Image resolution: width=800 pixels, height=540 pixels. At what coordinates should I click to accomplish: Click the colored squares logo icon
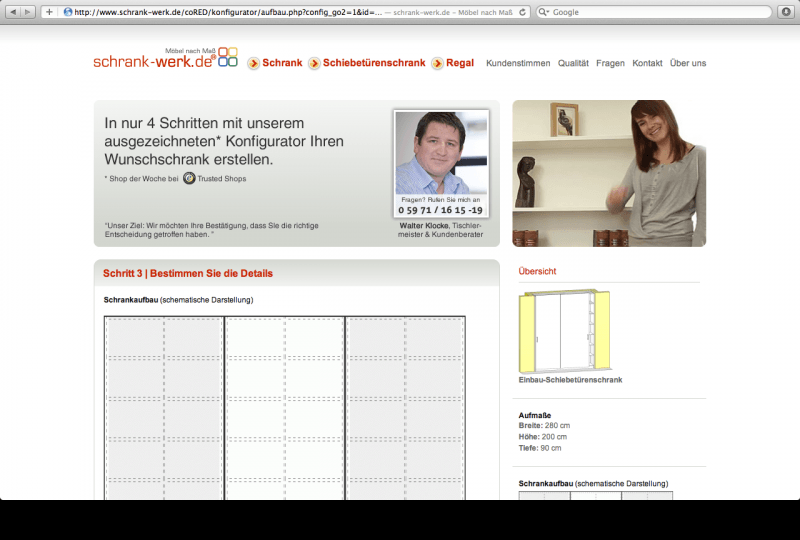[228, 57]
